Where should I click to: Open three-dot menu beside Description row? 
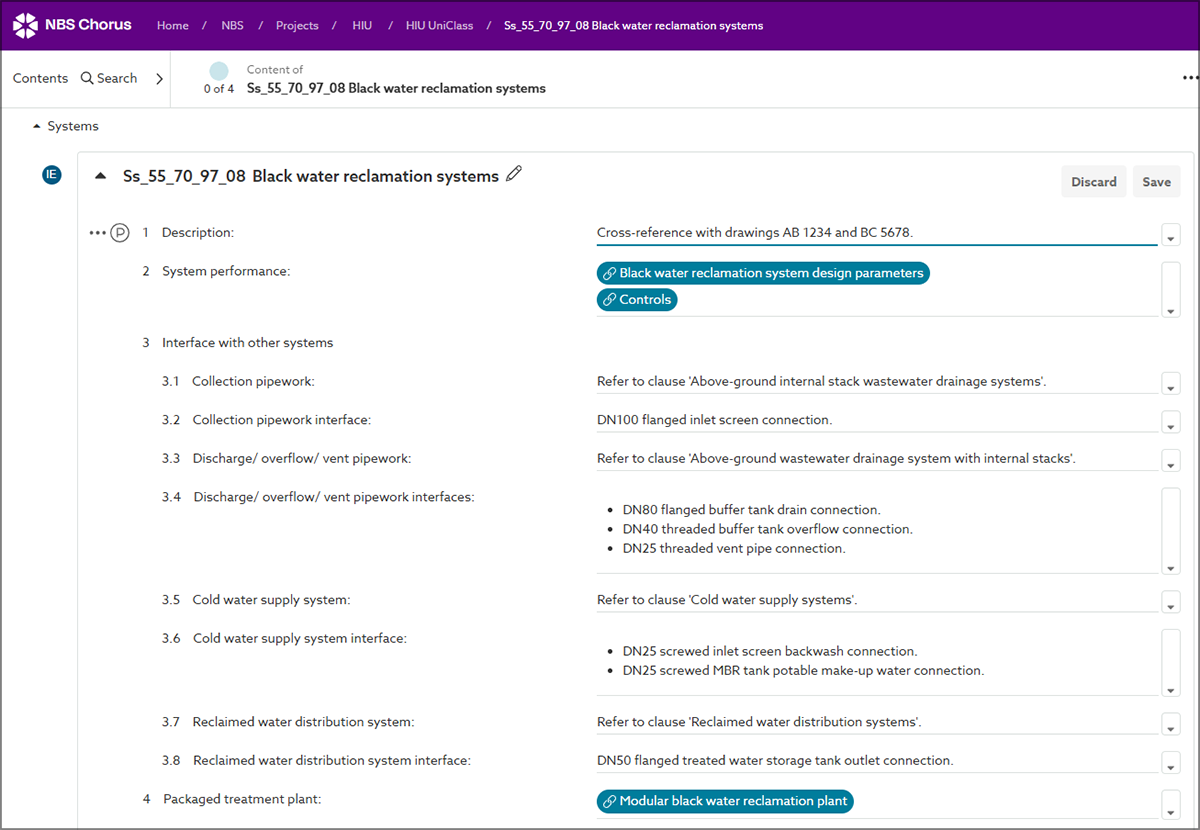(x=97, y=233)
